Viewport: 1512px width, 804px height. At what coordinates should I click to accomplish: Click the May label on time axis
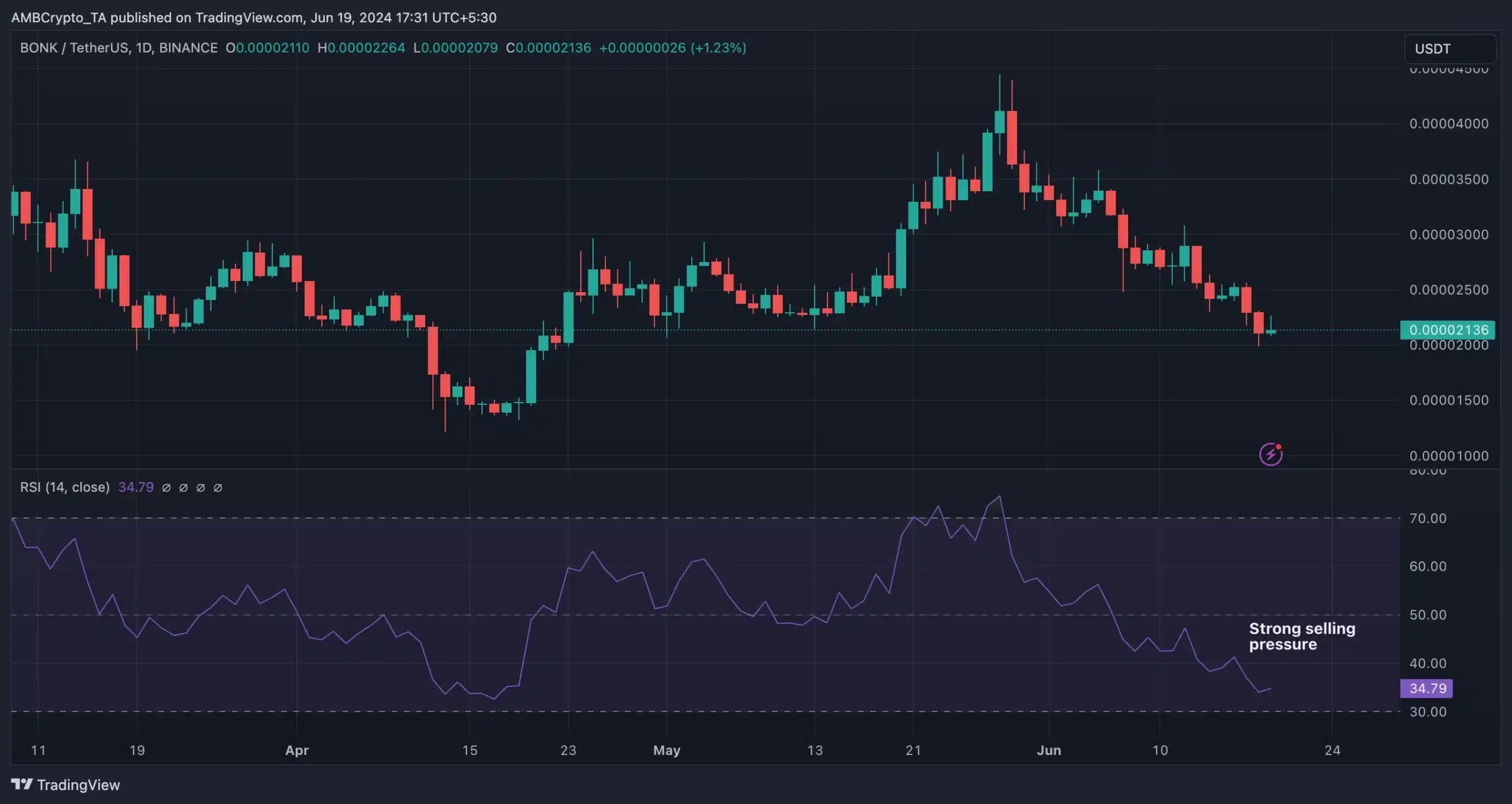pyautogui.click(x=667, y=750)
